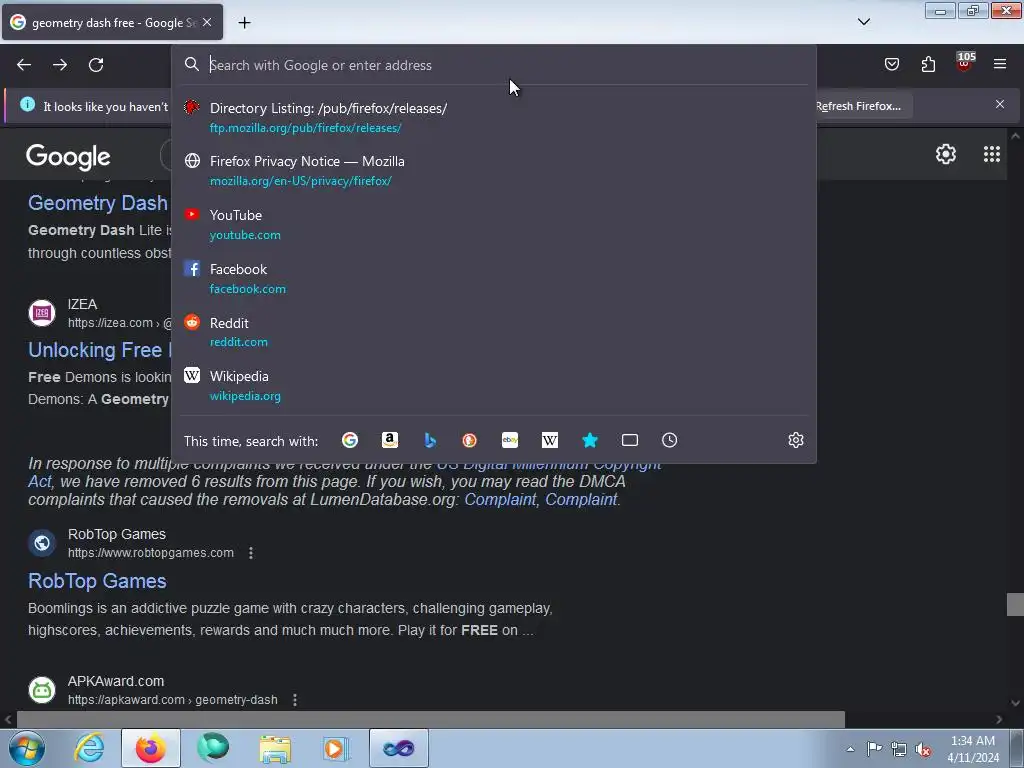The width and height of the screenshot is (1024, 768).
Task: Reload the current page
Action: 96,65
